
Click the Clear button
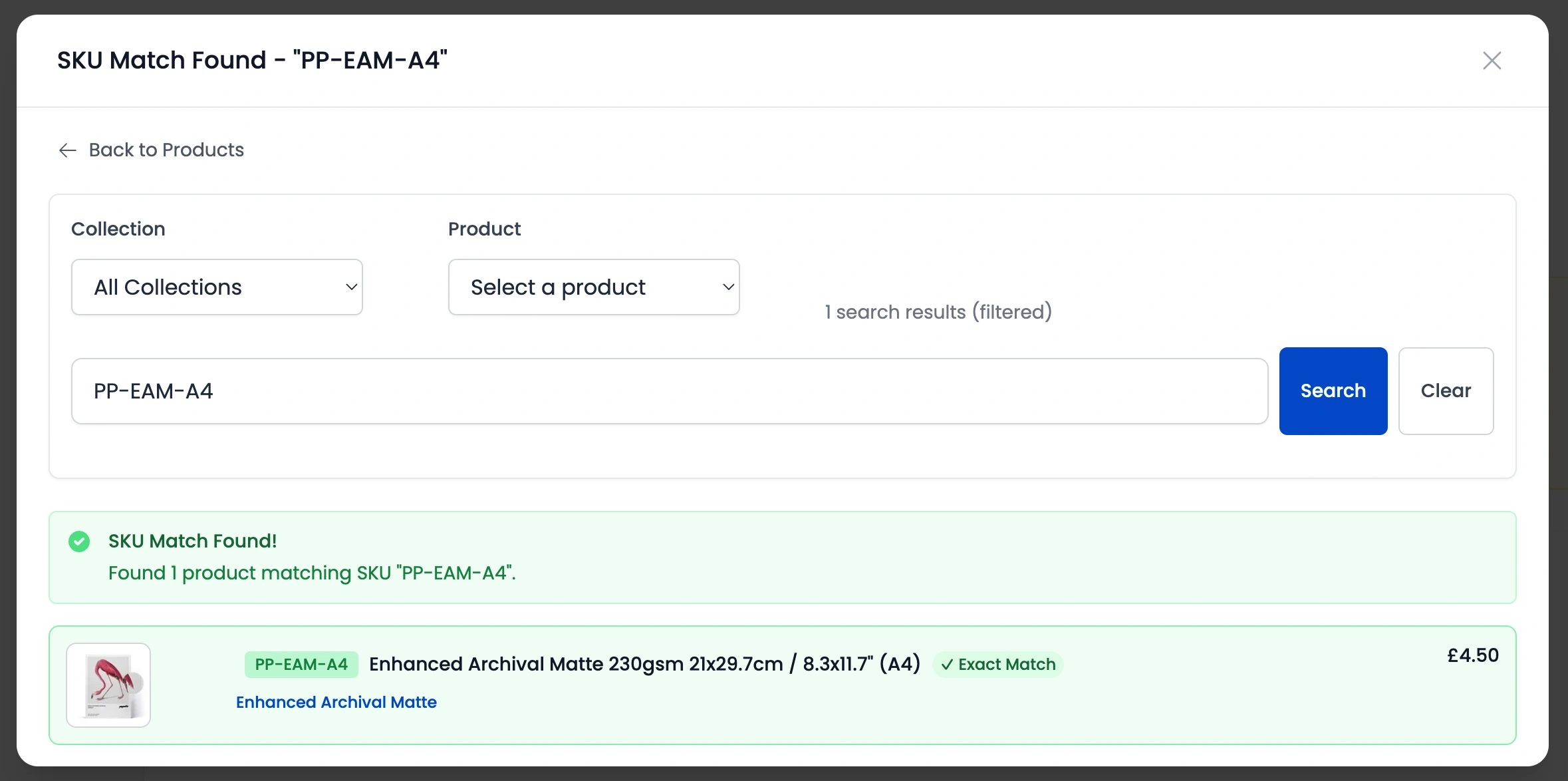[x=1446, y=391]
